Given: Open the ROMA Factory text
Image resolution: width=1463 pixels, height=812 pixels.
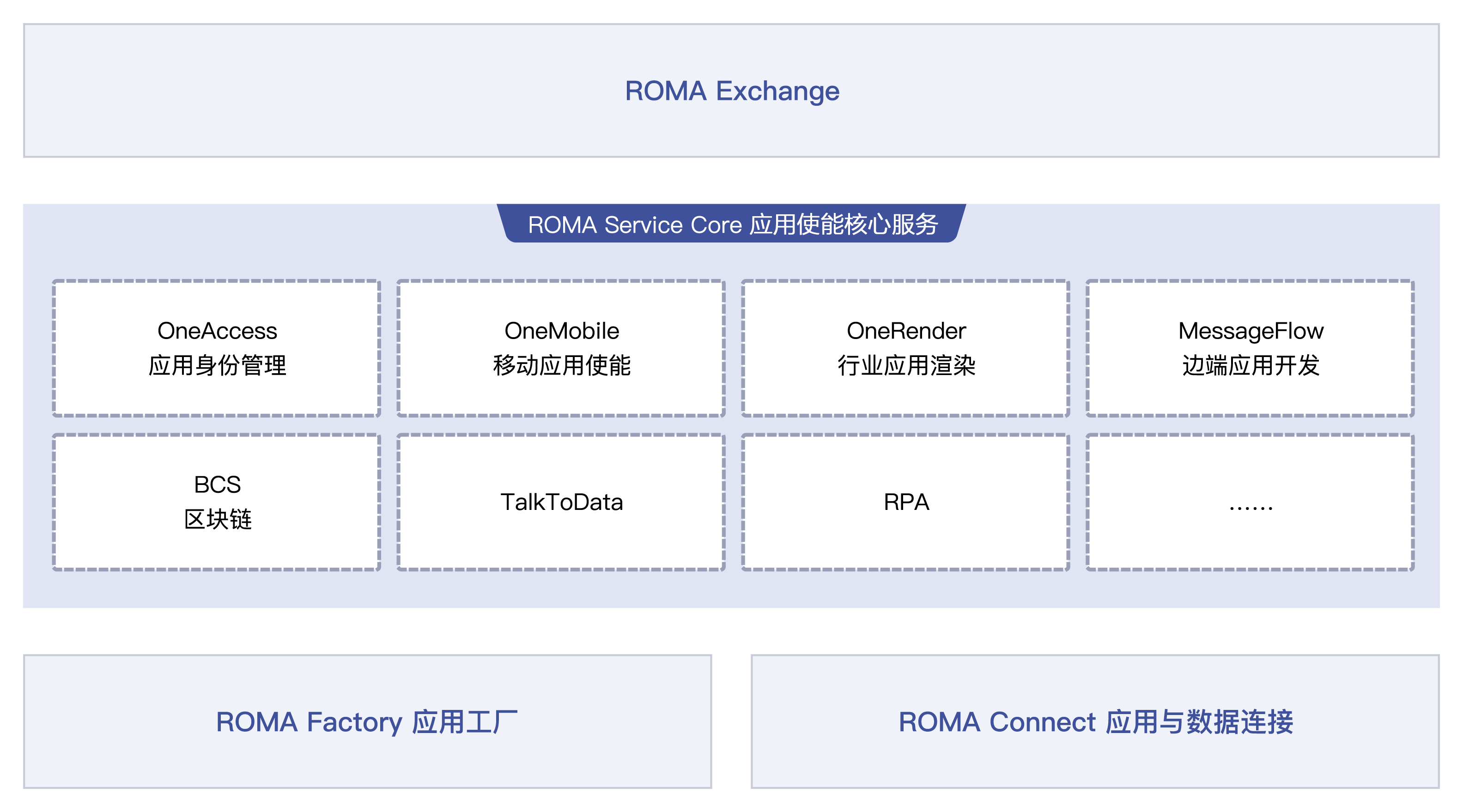Looking at the screenshot, I should tap(309, 722).
